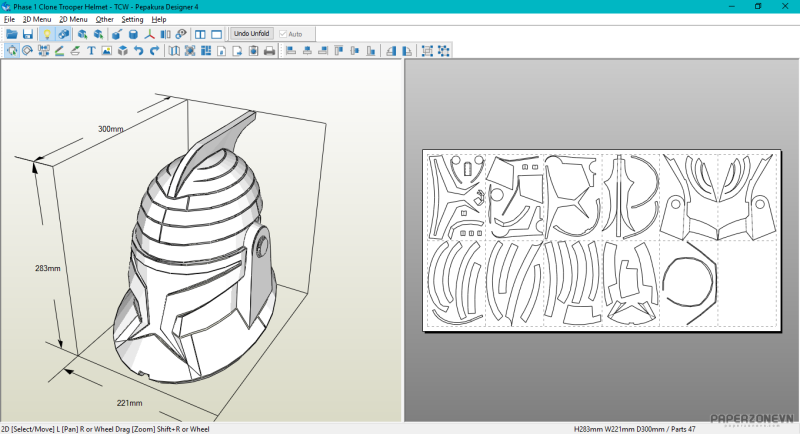
Task: Toggle the Auto checkbox
Action: (284, 34)
